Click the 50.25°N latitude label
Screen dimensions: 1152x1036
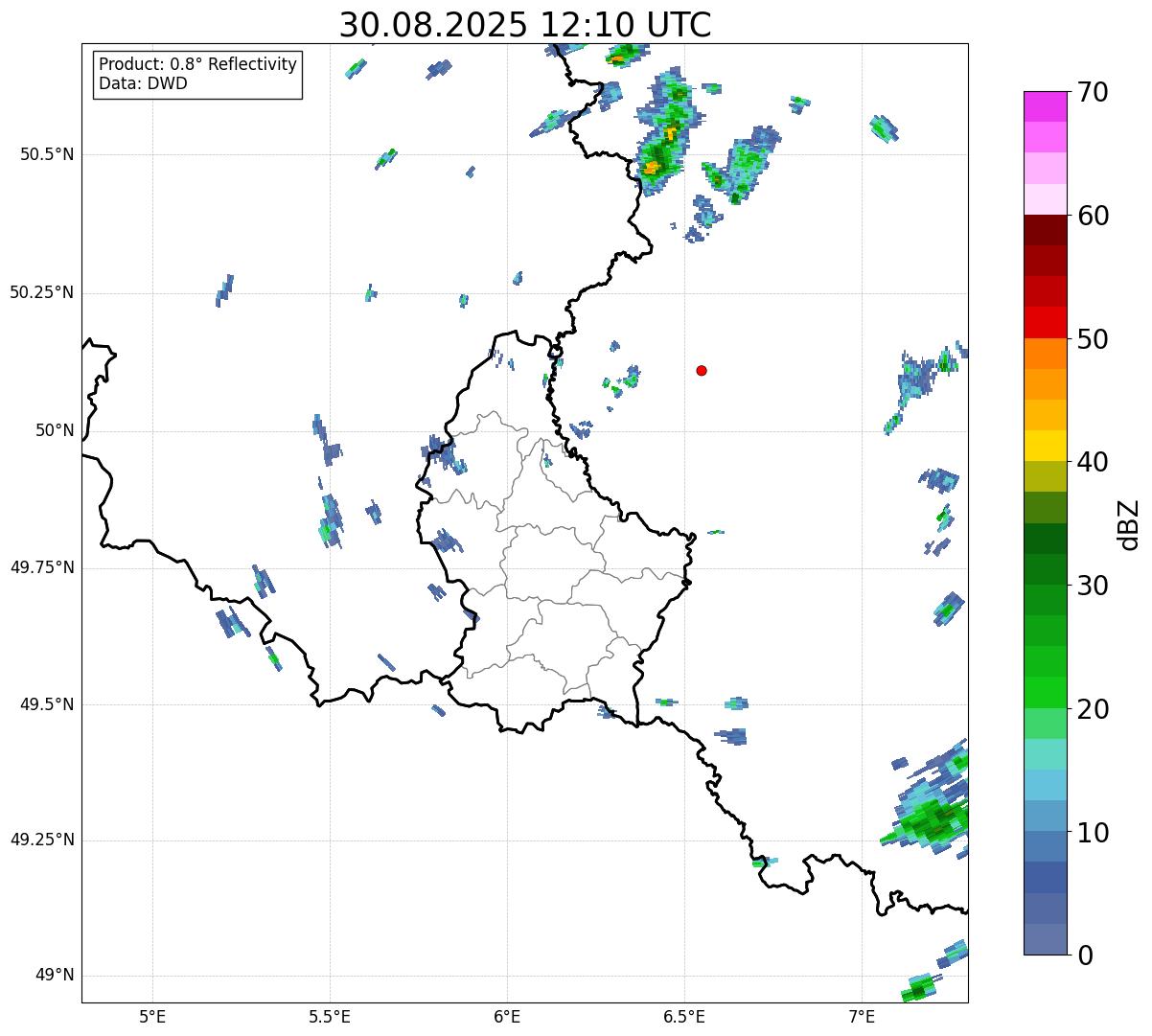click(x=42, y=292)
